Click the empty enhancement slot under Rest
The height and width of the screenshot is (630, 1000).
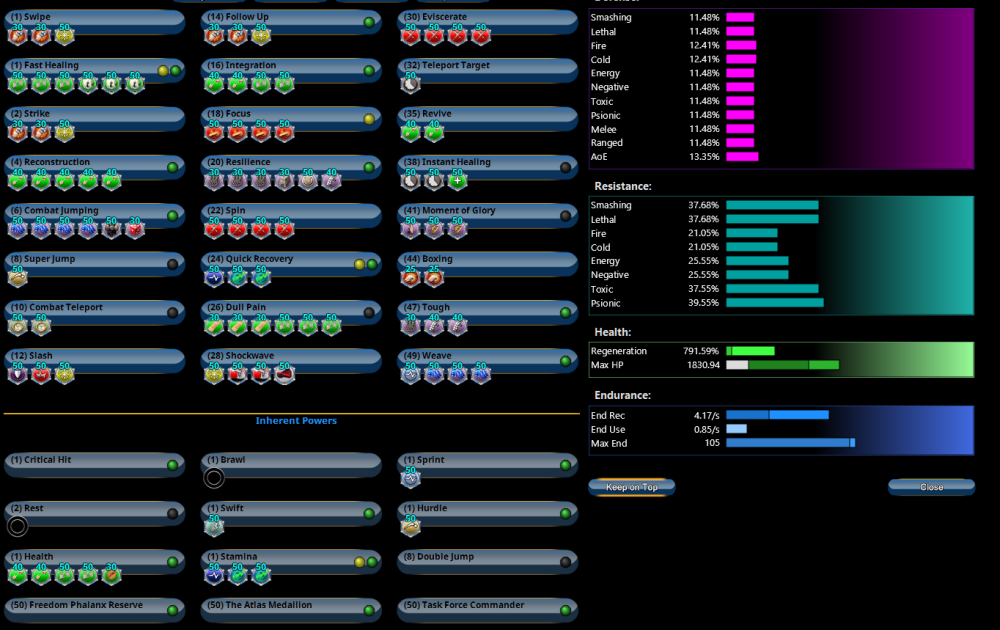pyautogui.click(x=17, y=526)
